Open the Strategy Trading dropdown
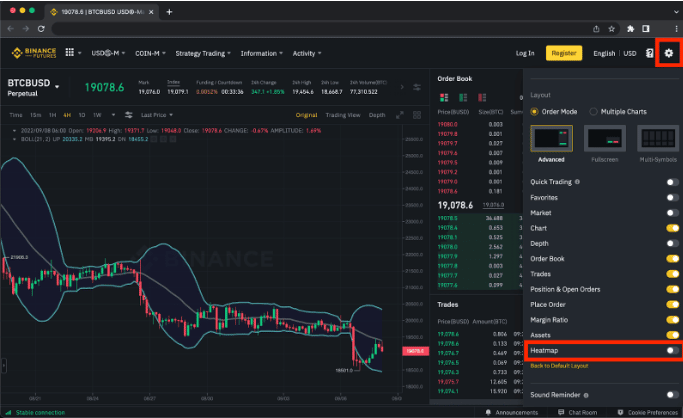 (203, 53)
